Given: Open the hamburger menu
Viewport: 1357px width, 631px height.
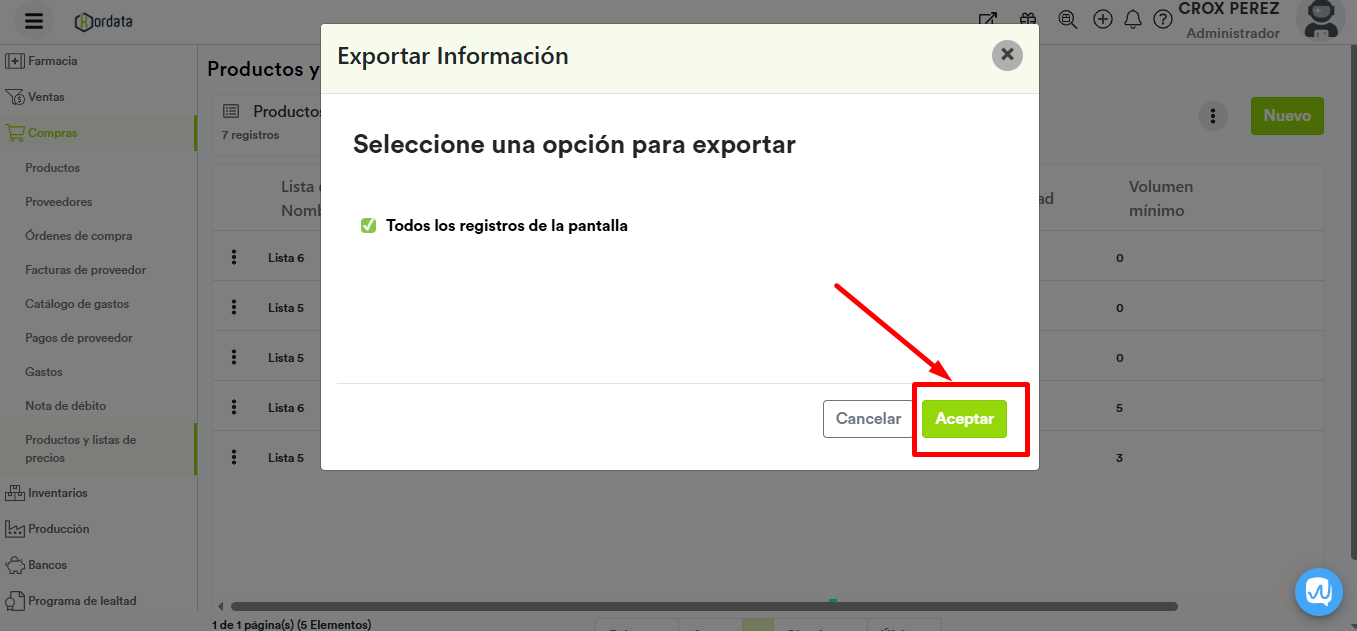Looking at the screenshot, I should 34,21.
